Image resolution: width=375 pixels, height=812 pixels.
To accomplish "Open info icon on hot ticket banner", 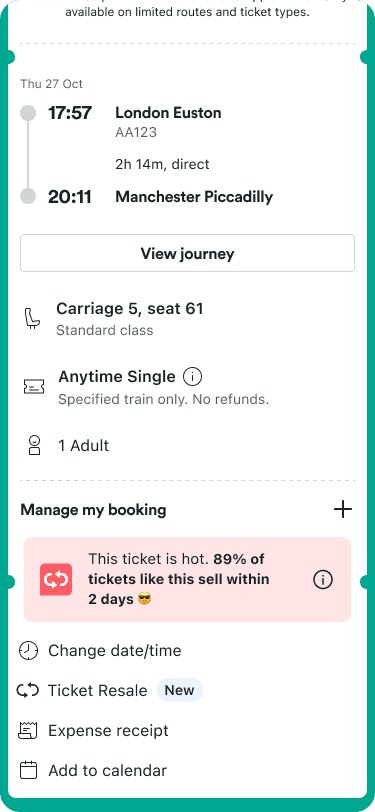I will click(323, 580).
